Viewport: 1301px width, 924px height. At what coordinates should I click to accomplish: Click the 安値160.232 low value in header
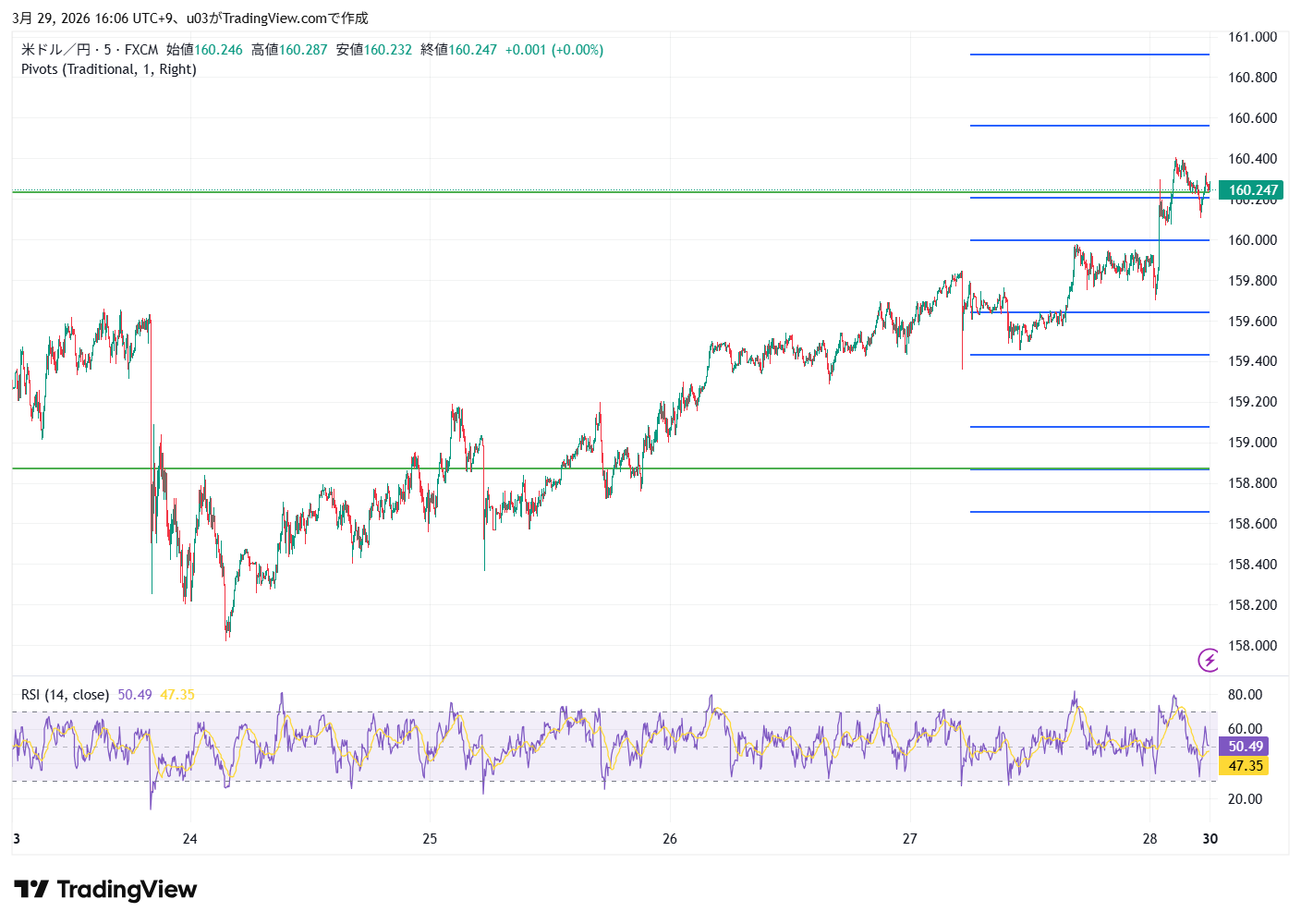[x=374, y=50]
